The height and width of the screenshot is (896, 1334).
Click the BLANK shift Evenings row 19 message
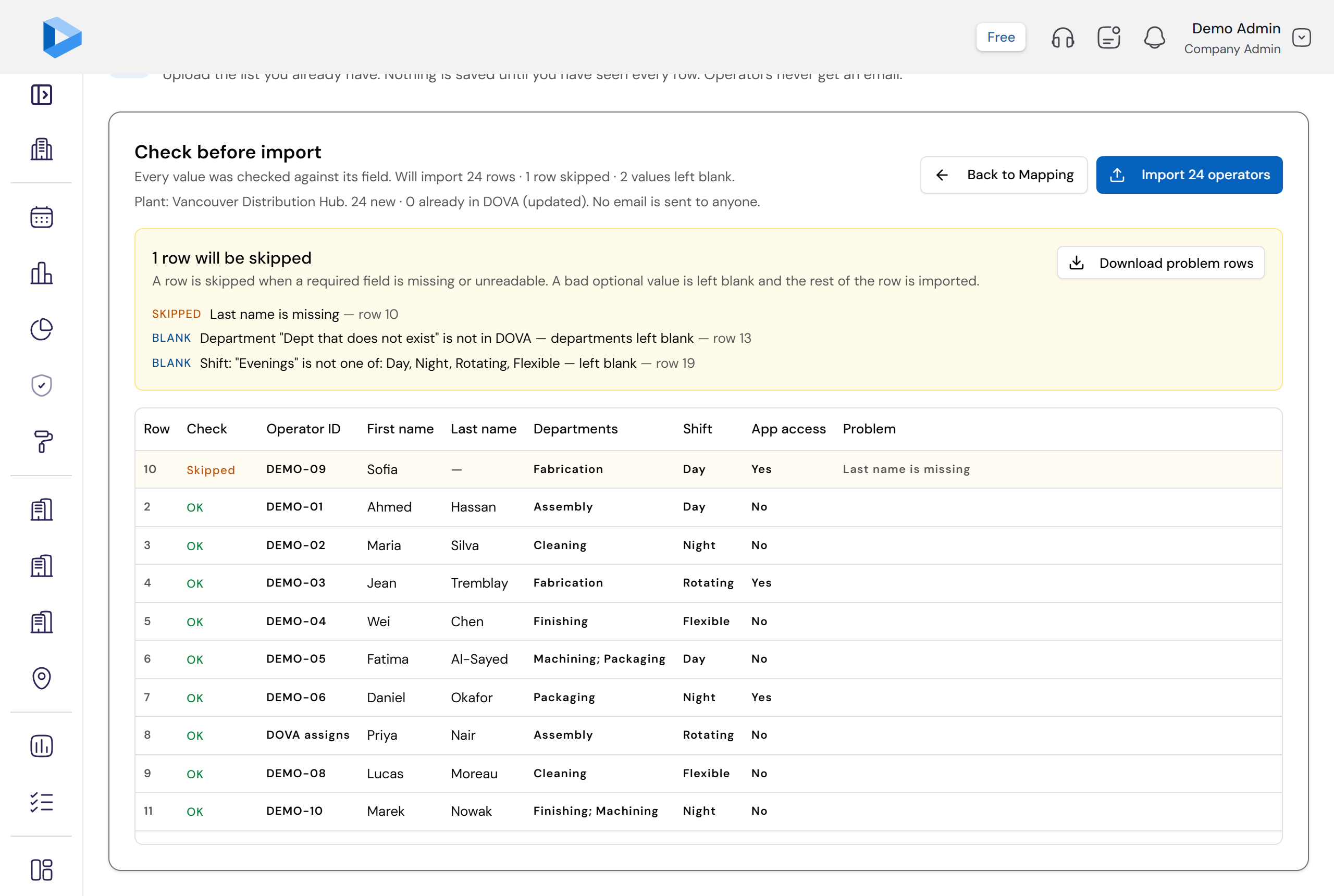coord(423,364)
